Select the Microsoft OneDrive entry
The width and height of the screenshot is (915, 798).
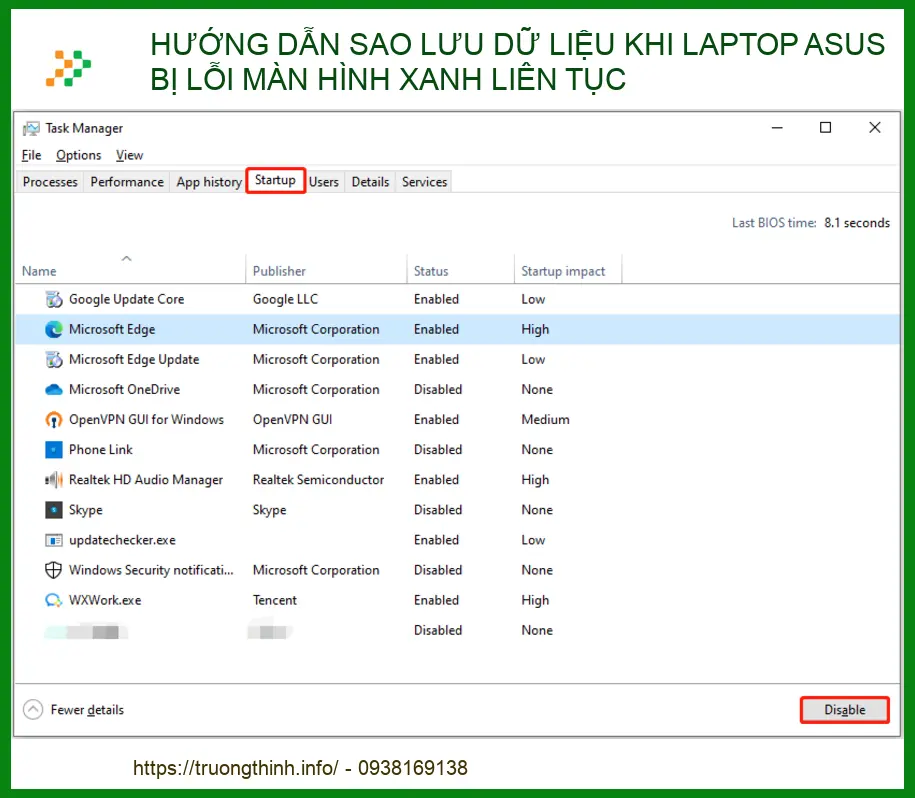point(124,390)
